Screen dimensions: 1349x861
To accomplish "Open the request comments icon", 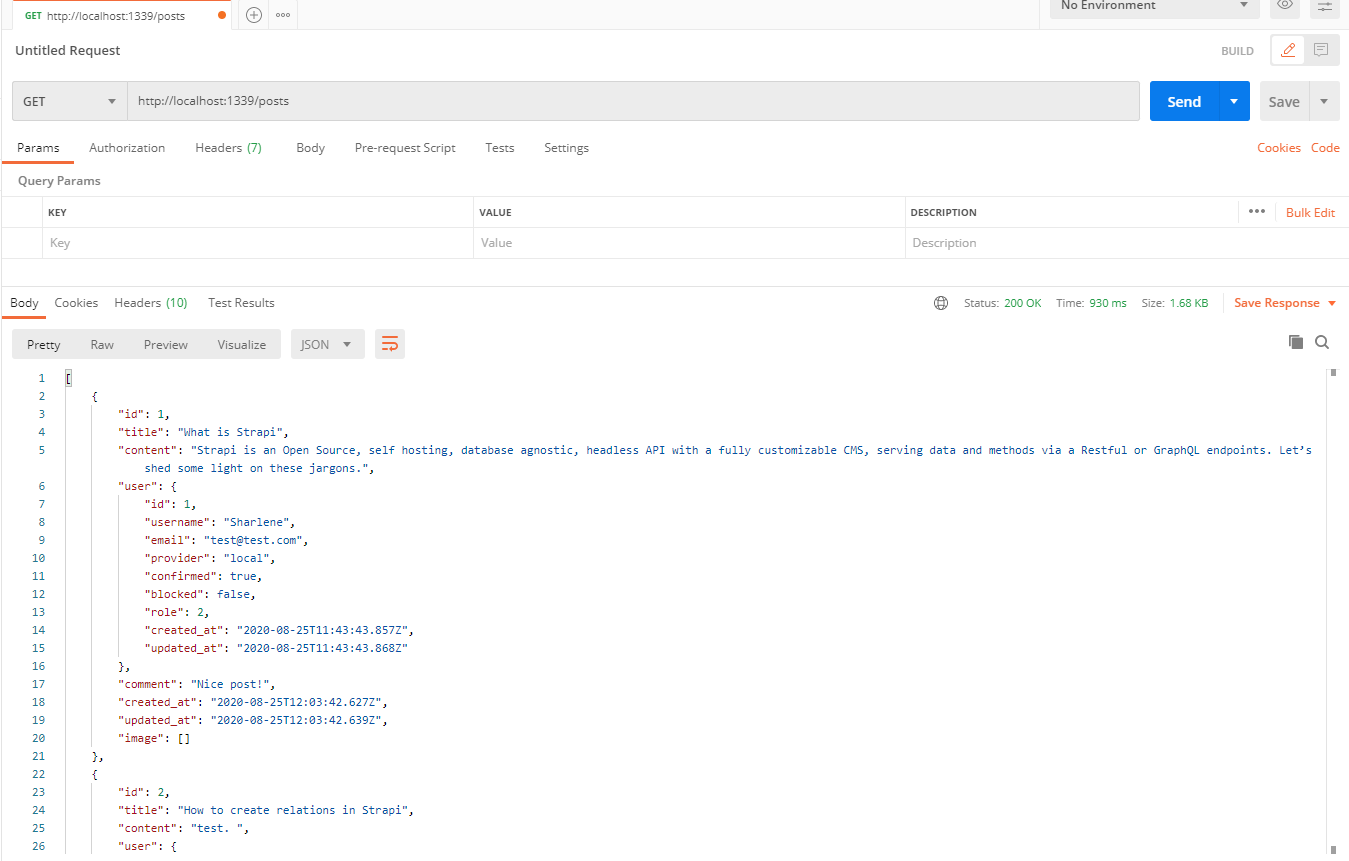I will (x=1321, y=50).
